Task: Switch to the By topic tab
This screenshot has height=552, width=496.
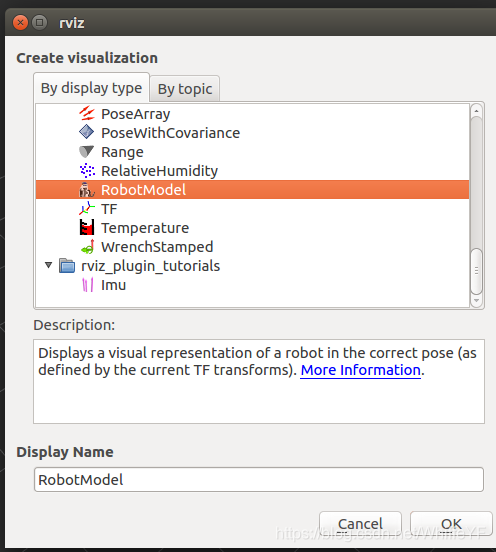Action: [185, 89]
